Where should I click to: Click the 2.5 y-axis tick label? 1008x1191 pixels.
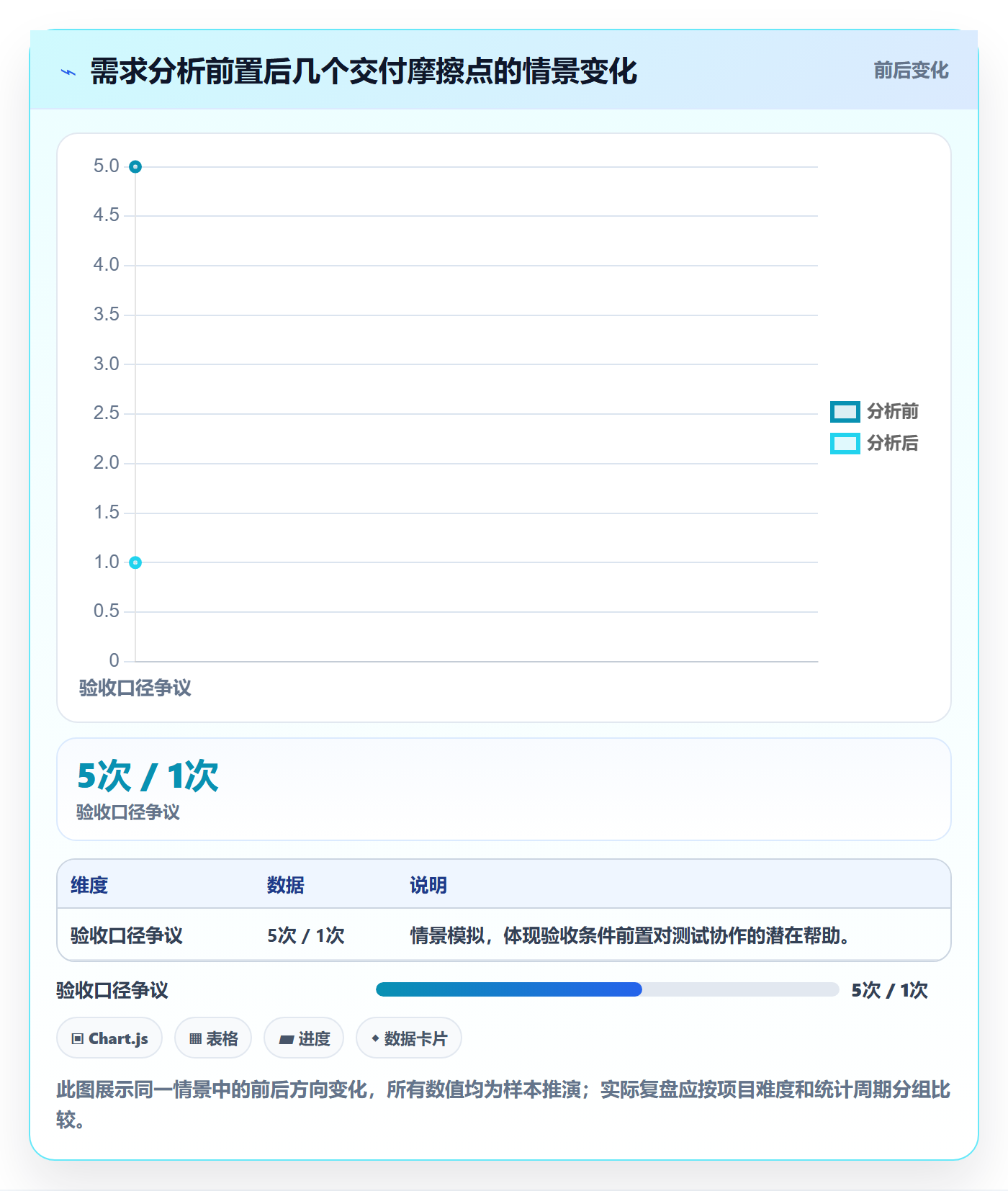pos(107,413)
